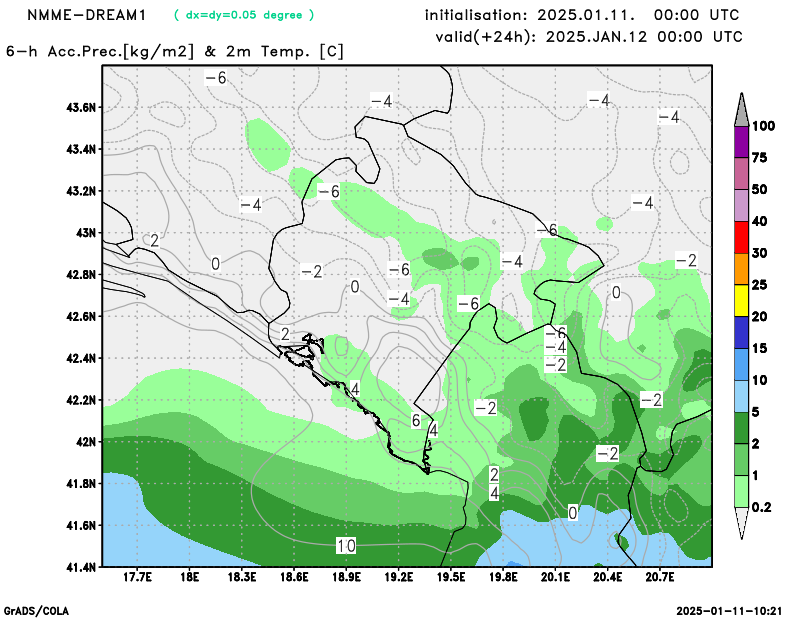The height and width of the screenshot is (618, 800).
Task: Click the 2025-01-11-10:21 timestamp
Action: point(729,611)
